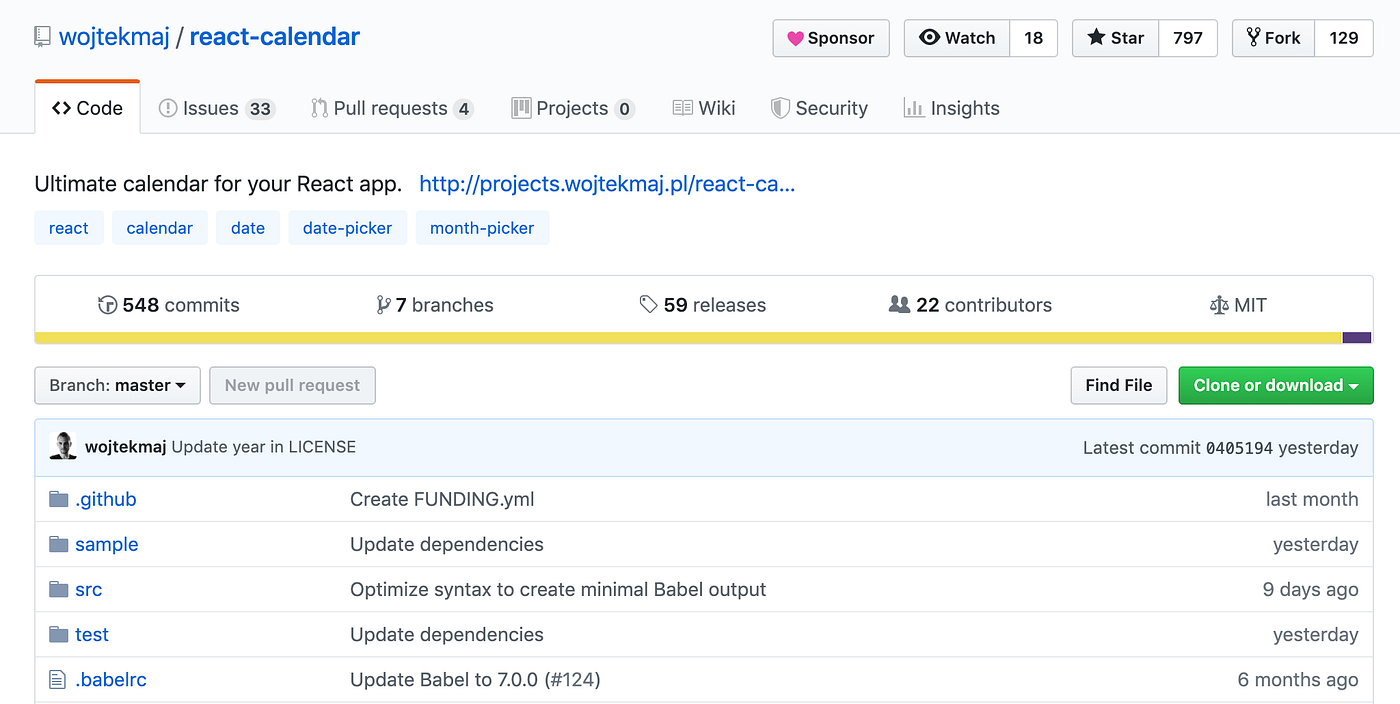View the Insights tab
1400x704 pixels.
952,108
